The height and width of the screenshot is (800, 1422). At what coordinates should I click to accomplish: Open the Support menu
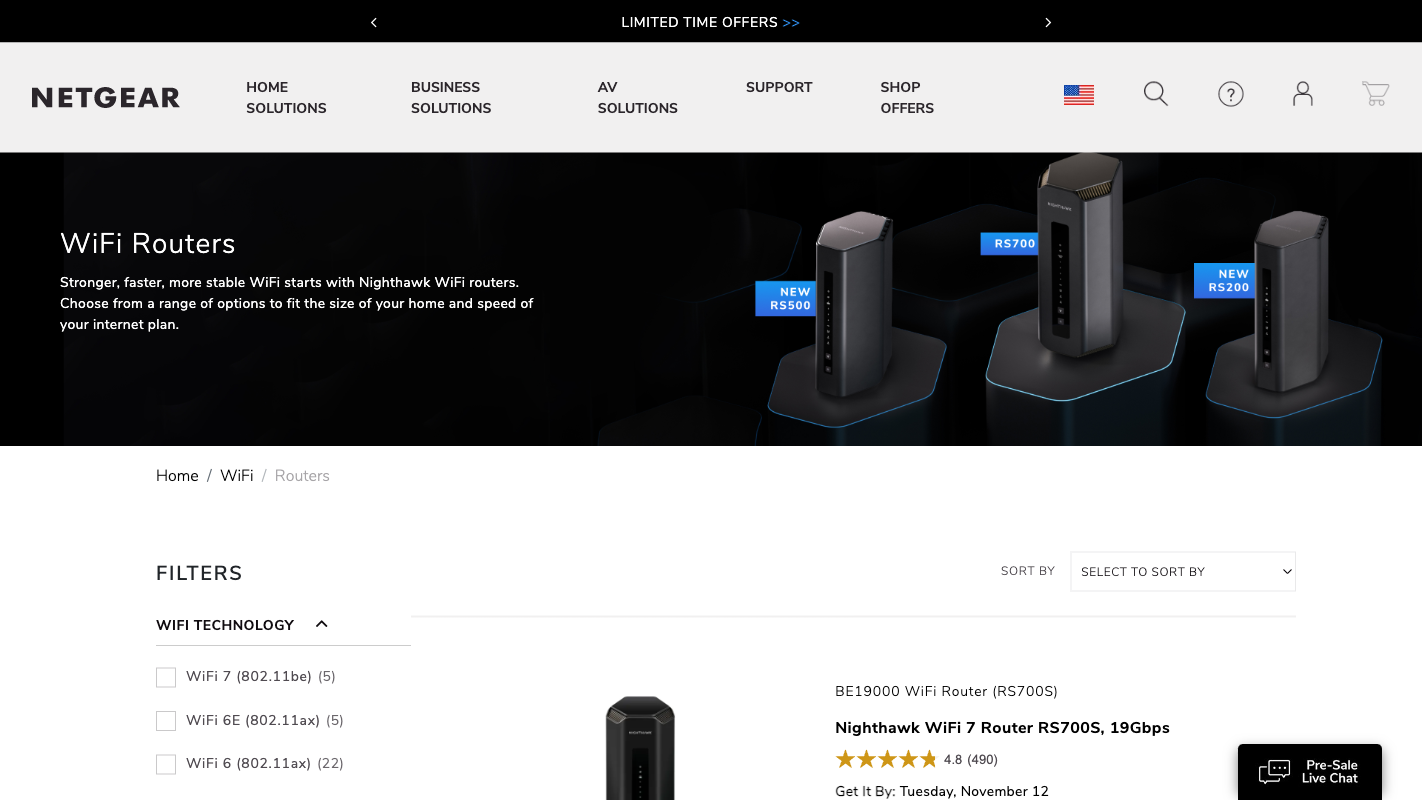[x=779, y=87]
